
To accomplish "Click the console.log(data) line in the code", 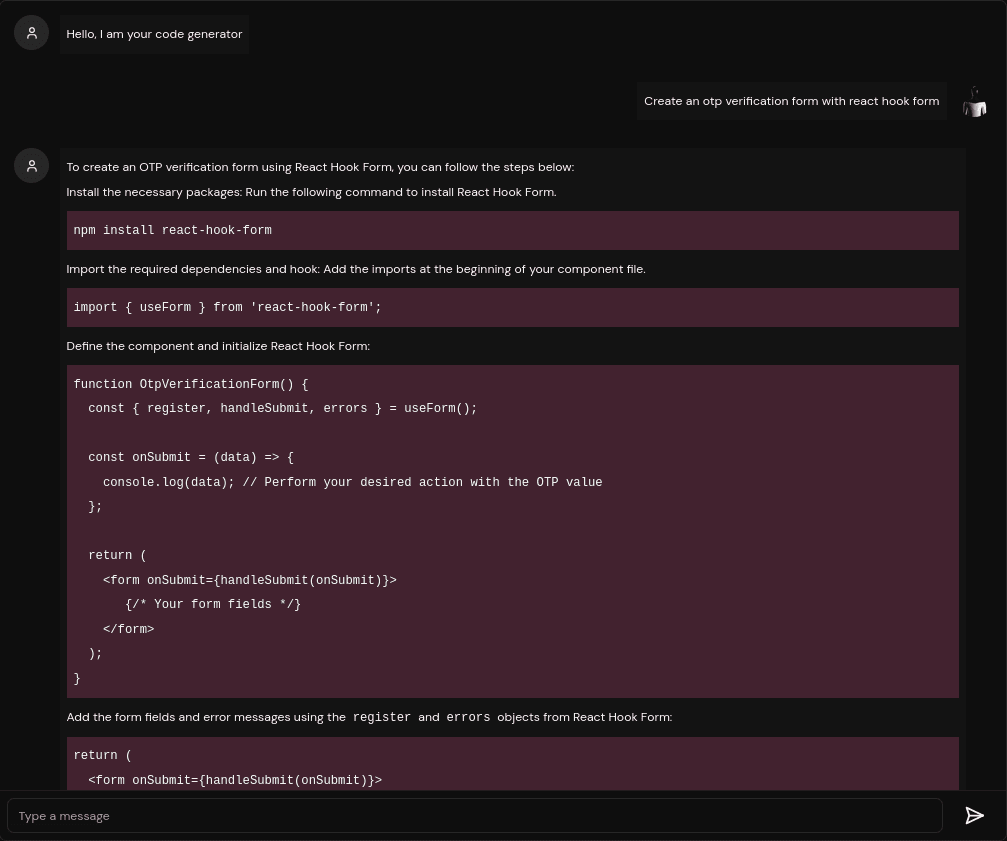I will (x=352, y=482).
